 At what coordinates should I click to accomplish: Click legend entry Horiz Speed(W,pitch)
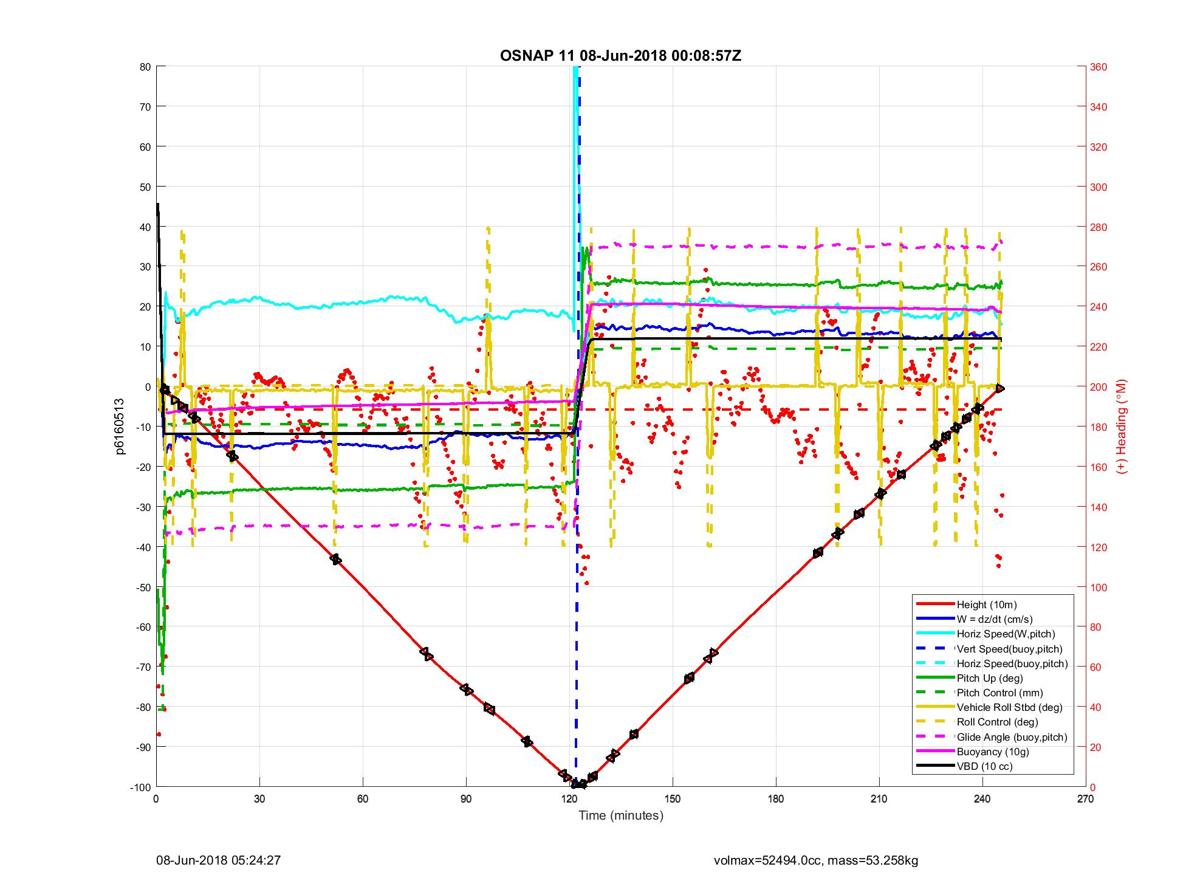click(x=1006, y=634)
